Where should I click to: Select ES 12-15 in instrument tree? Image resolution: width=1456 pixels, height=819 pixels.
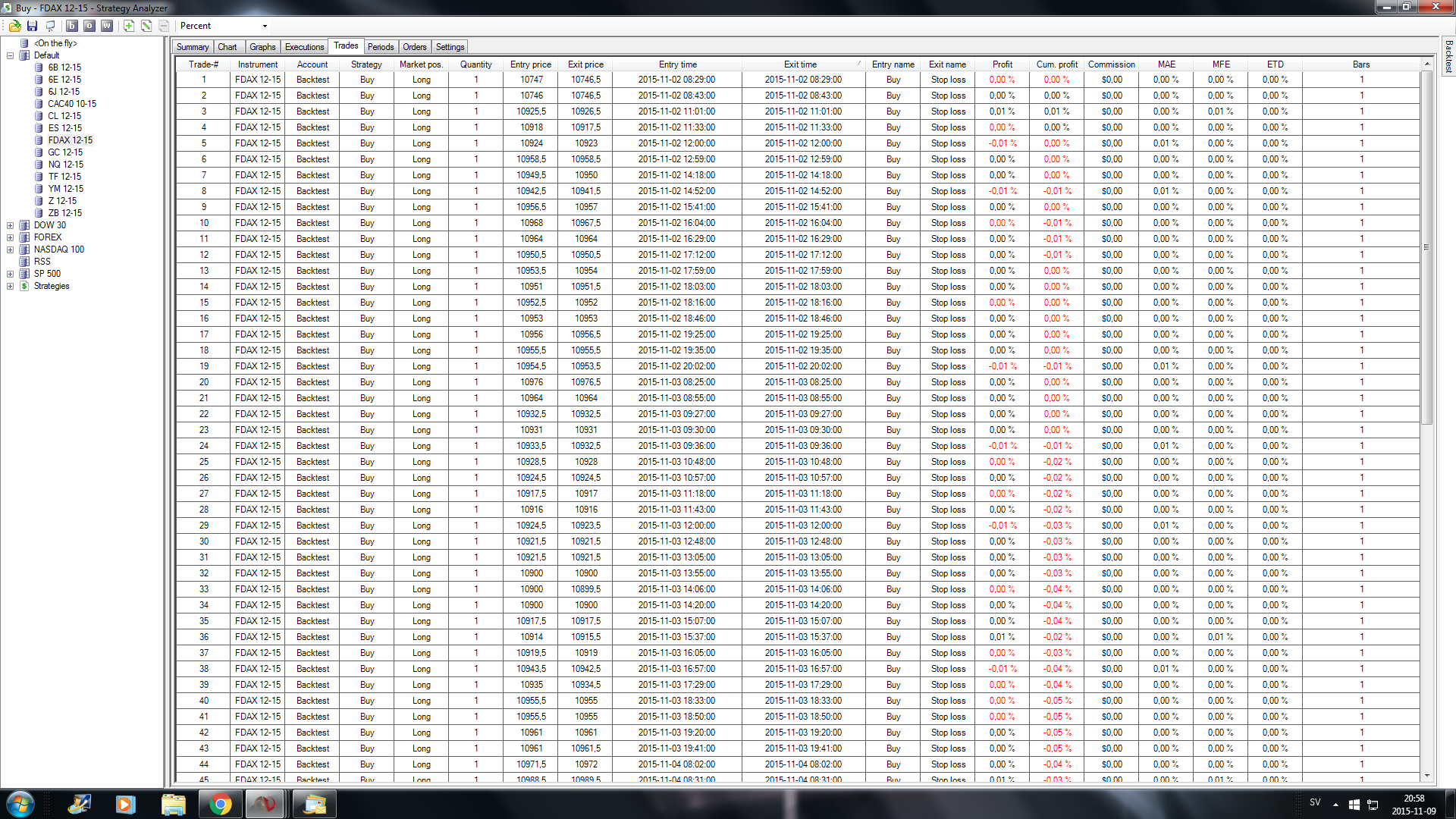pyautogui.click(x=64, y=128)
